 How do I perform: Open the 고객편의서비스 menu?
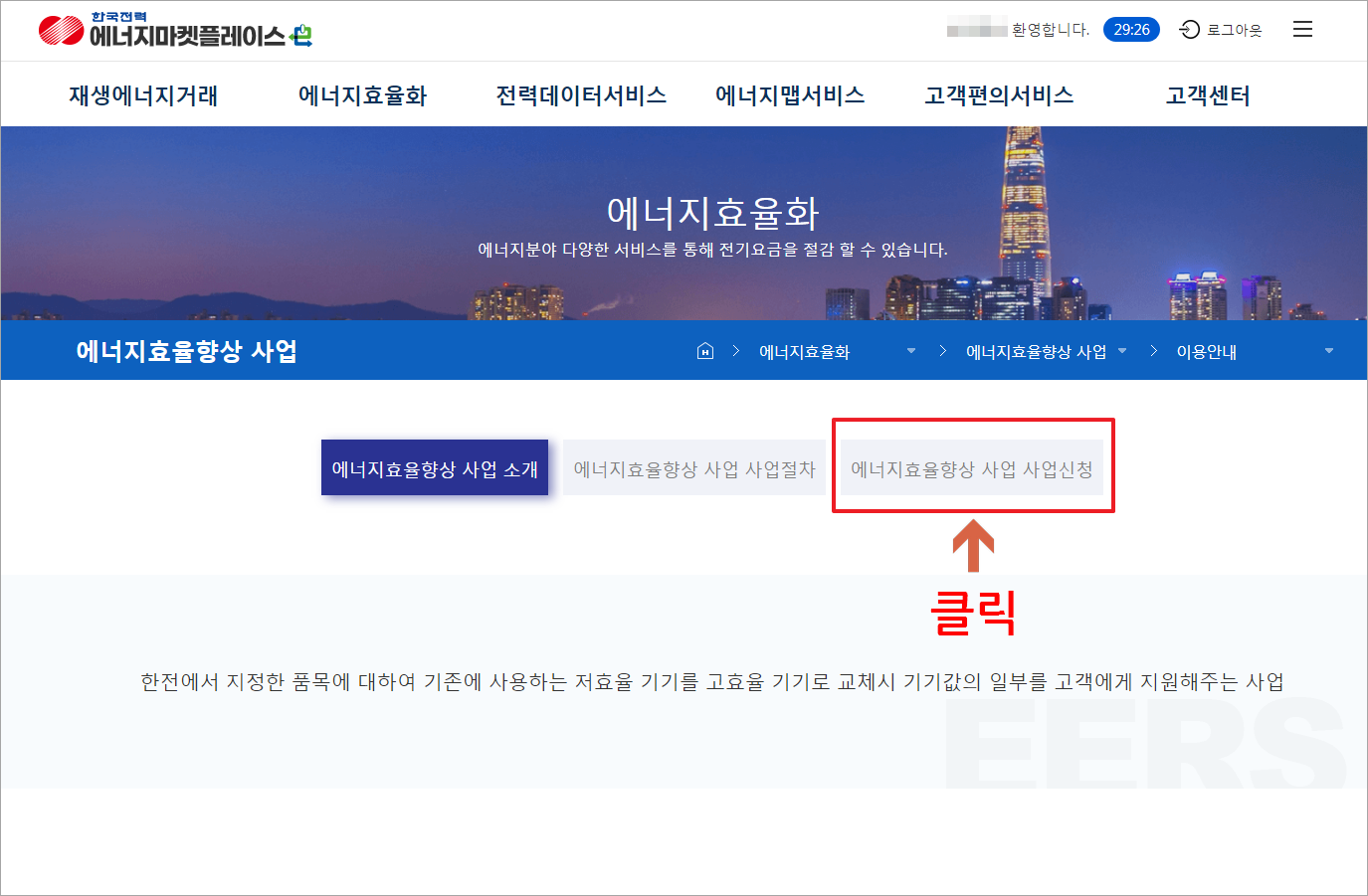pos(1000,94)
